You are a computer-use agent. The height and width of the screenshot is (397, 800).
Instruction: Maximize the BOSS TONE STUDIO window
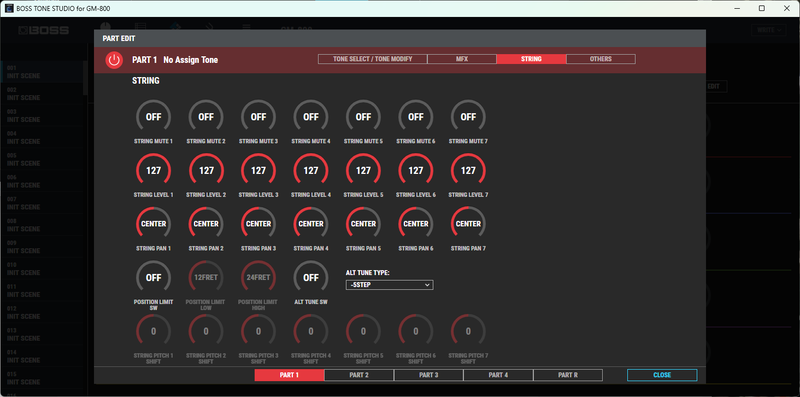(x=762, y=8)
